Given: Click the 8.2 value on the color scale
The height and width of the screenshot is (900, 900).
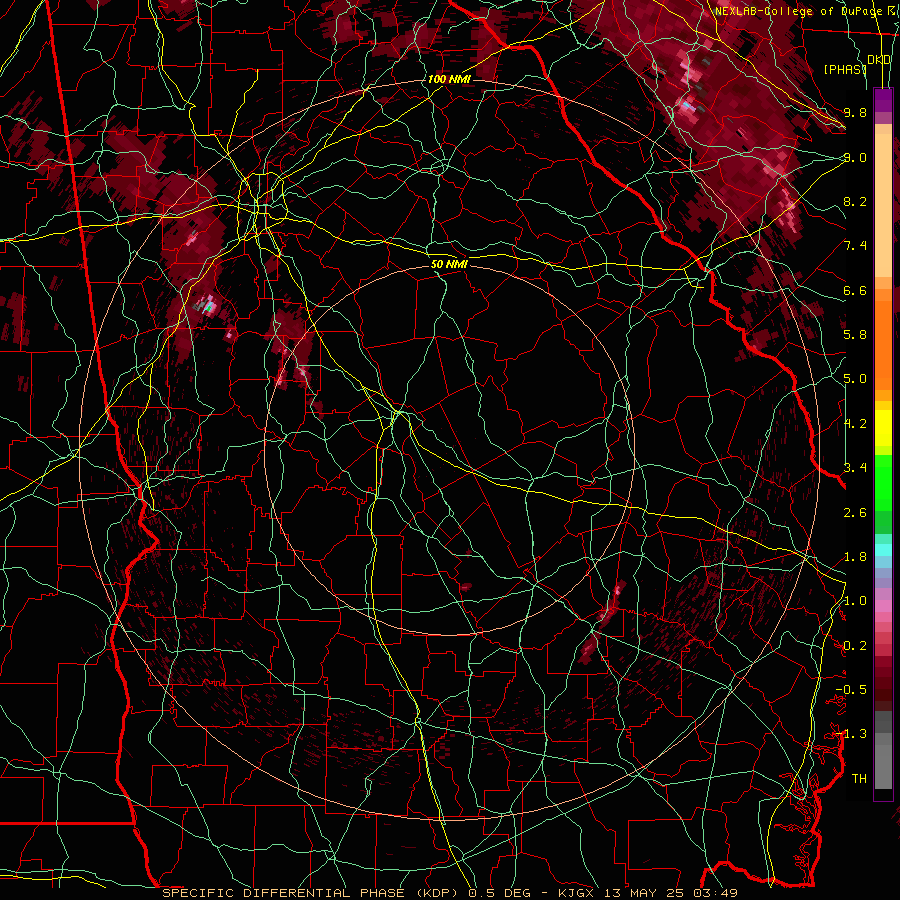Looking at the screenshot, I should coord(855,201).
